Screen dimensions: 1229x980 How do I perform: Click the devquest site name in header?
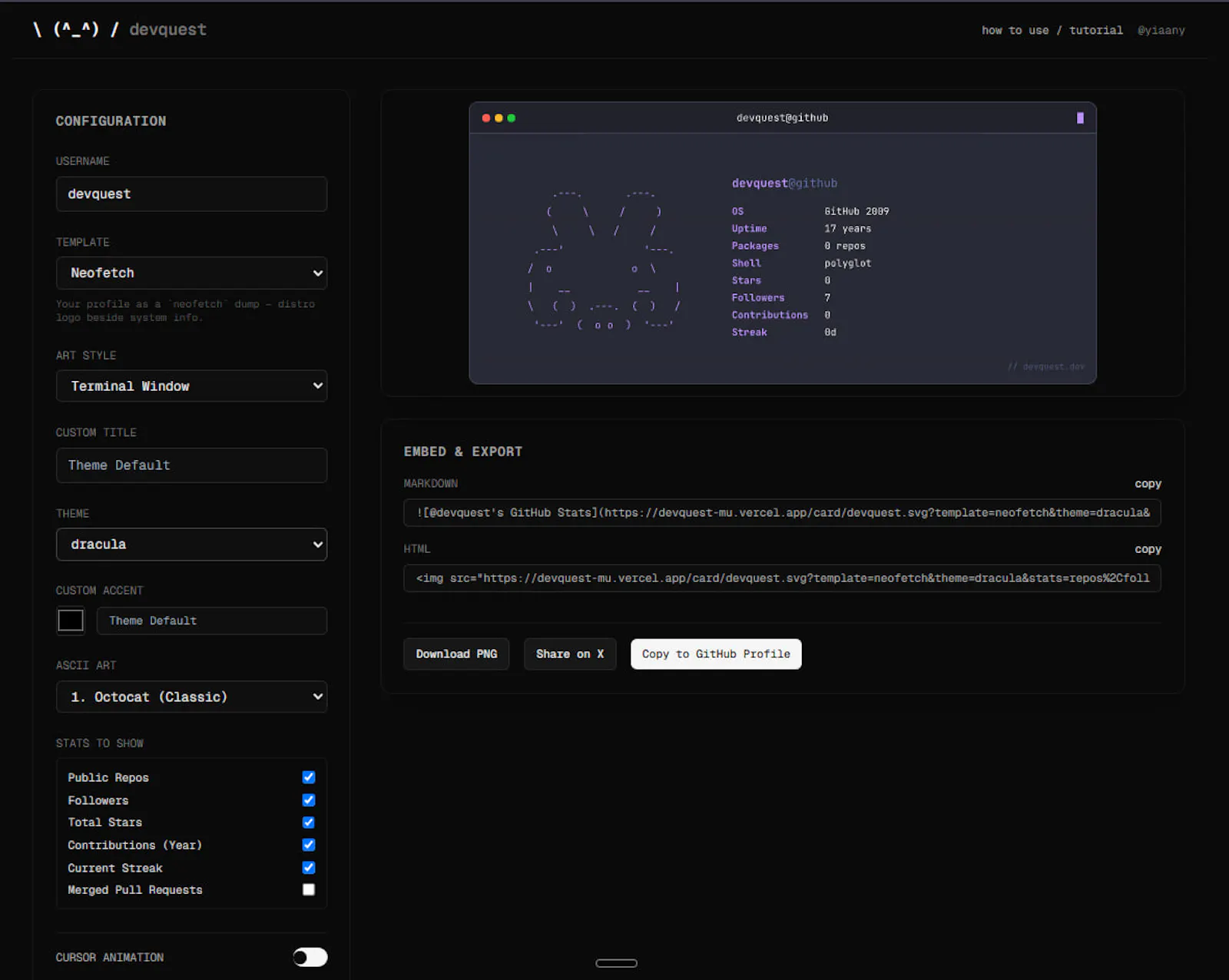coord(167,29)
